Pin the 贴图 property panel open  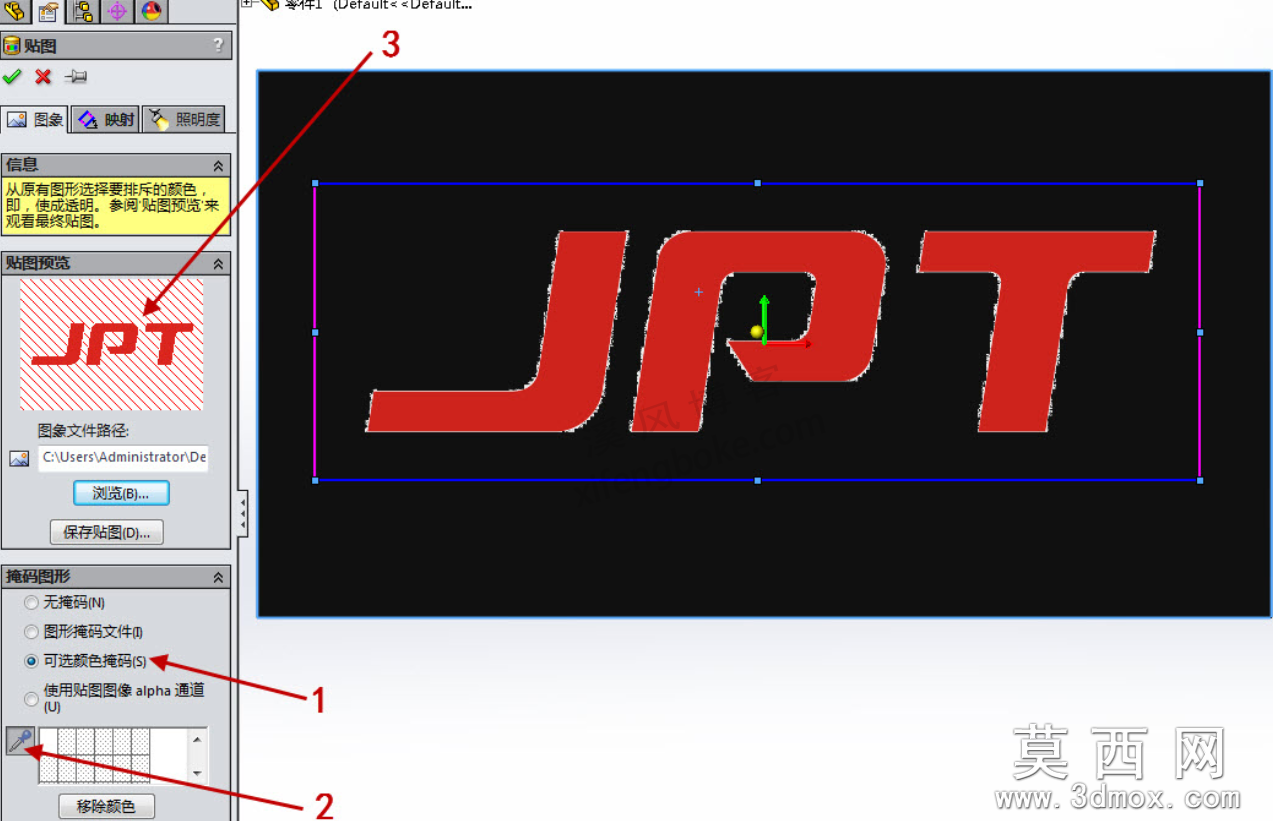click(x=76, y=77)
